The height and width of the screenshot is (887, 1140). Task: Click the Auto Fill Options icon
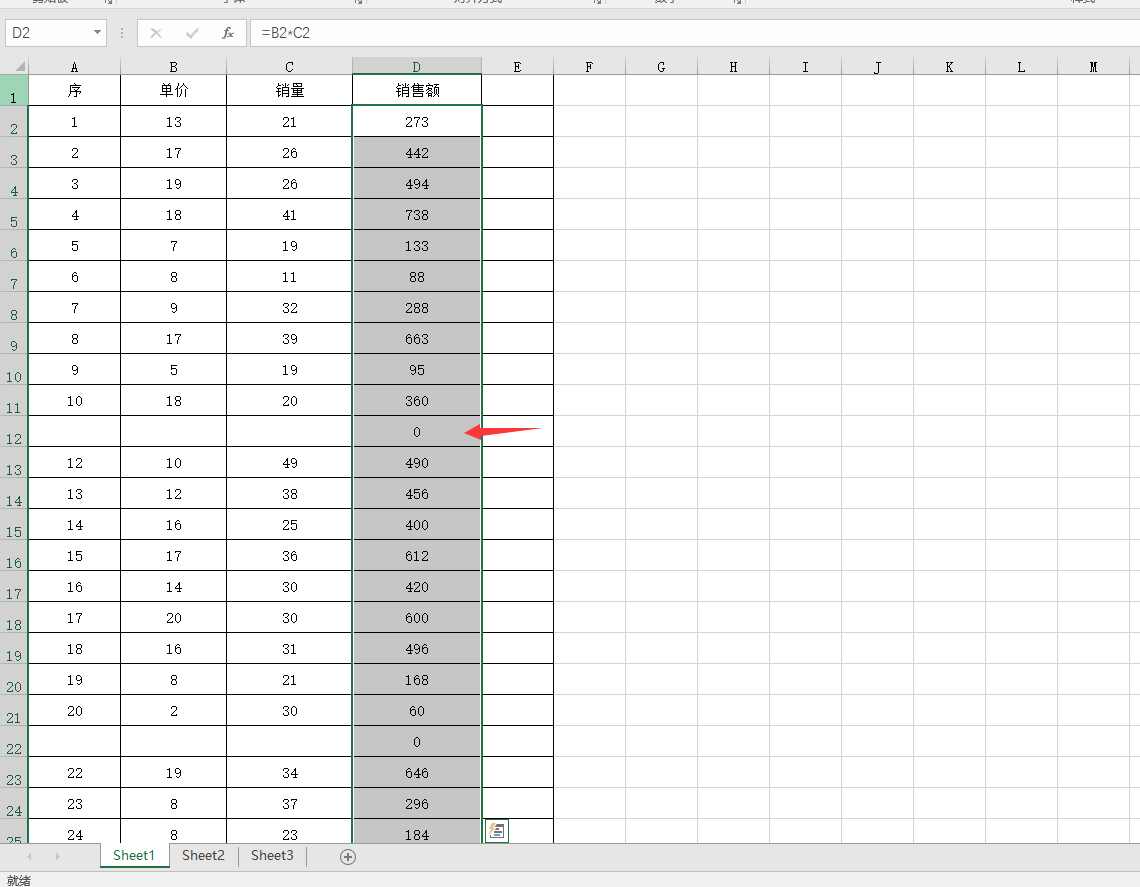tap(497, 830)
